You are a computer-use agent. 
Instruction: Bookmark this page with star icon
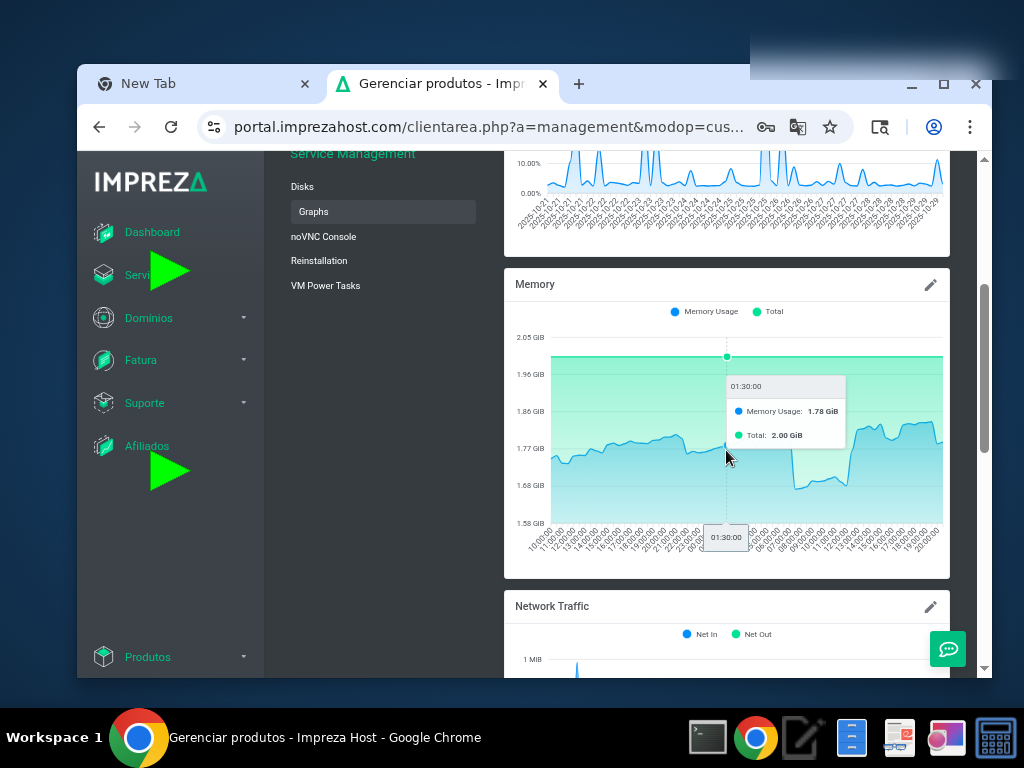click(829, 127)
